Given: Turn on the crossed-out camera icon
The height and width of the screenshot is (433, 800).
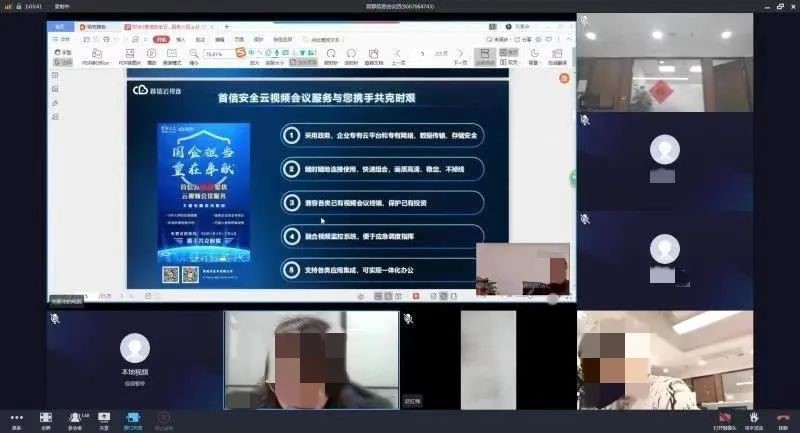Looking at the screenshot, I should coord(724,418).
